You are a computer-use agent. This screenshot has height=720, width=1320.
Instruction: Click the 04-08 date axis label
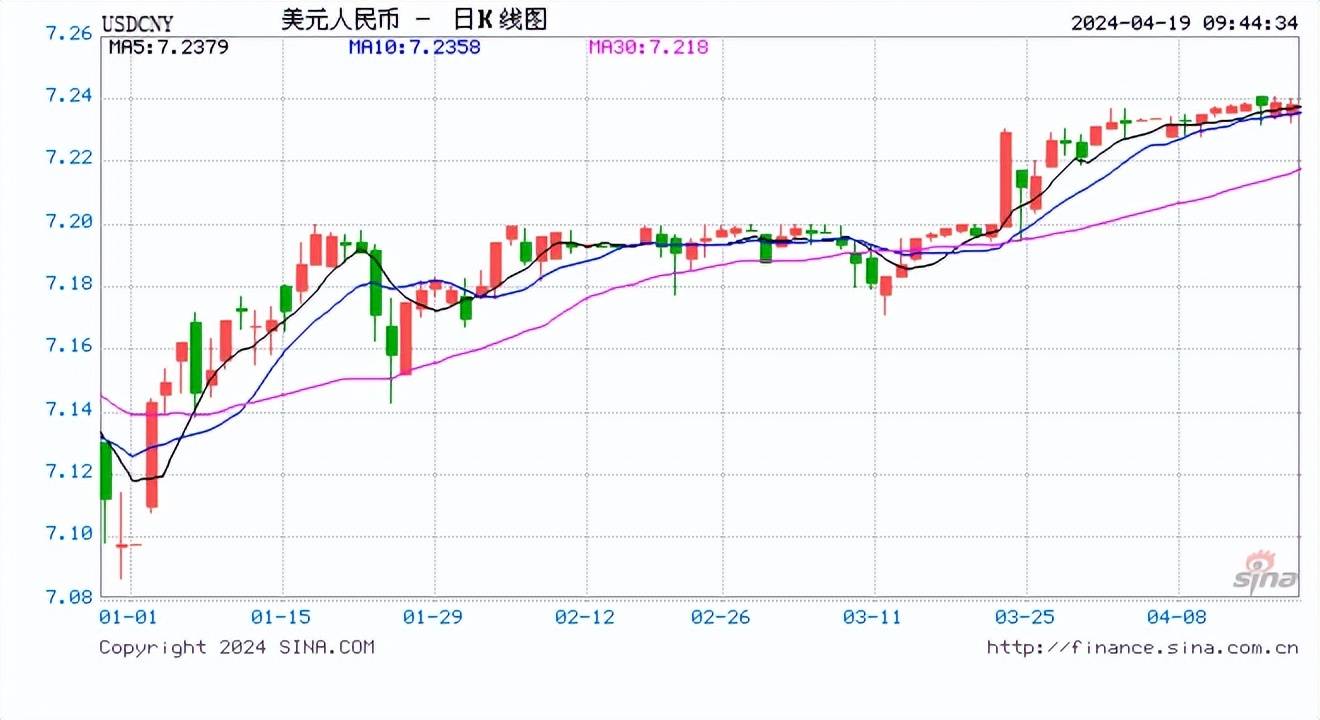pos(1177,616)
